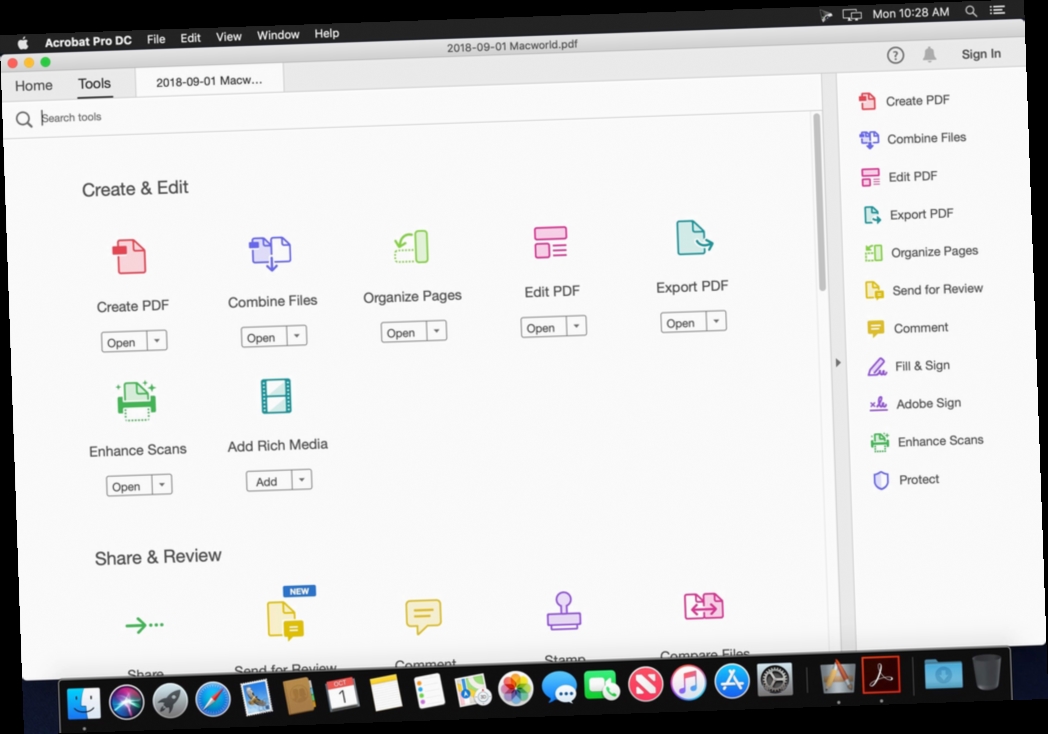Click Add button under Add Rich Media
Screen dimensions: 1048x734
click(269, 481)
